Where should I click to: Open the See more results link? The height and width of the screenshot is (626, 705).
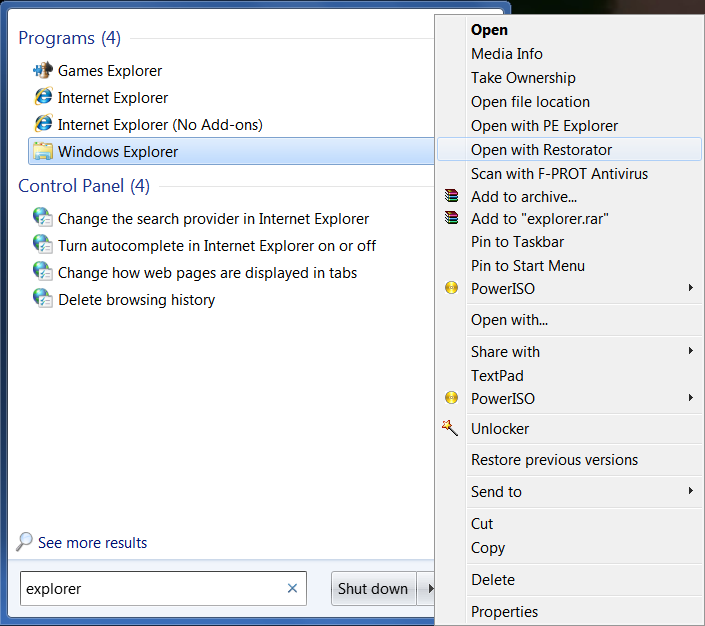coord(92,543)
